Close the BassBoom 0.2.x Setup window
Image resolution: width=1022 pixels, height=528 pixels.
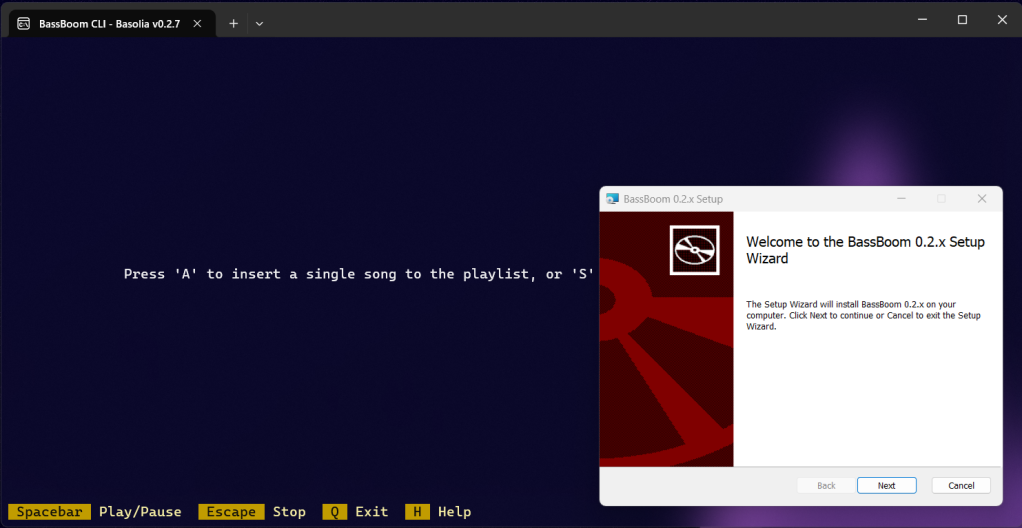click(982, 199)
